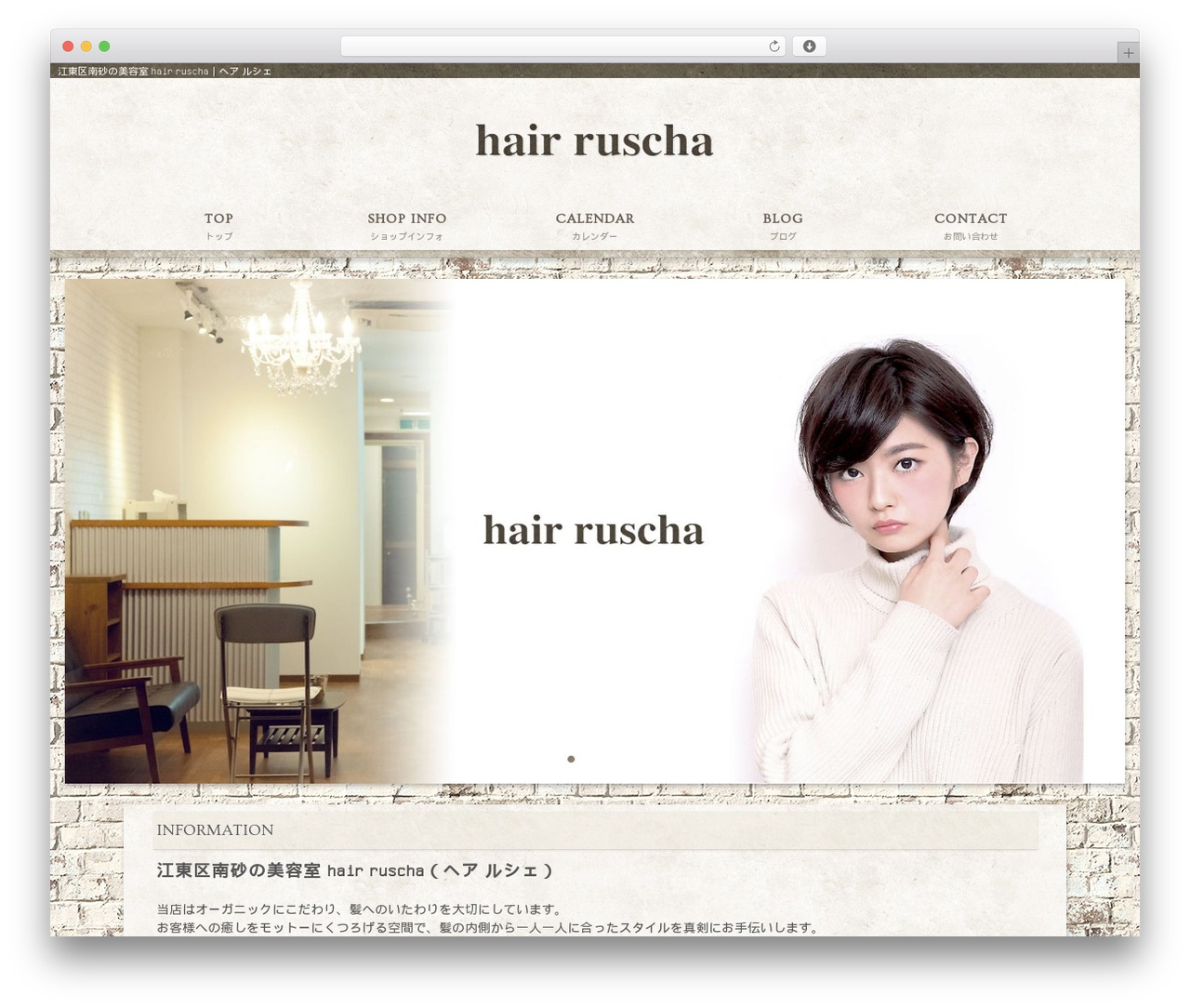Go to the CALENDAR page
This screenshot has height=1008, width=1190.
[595, 226]
